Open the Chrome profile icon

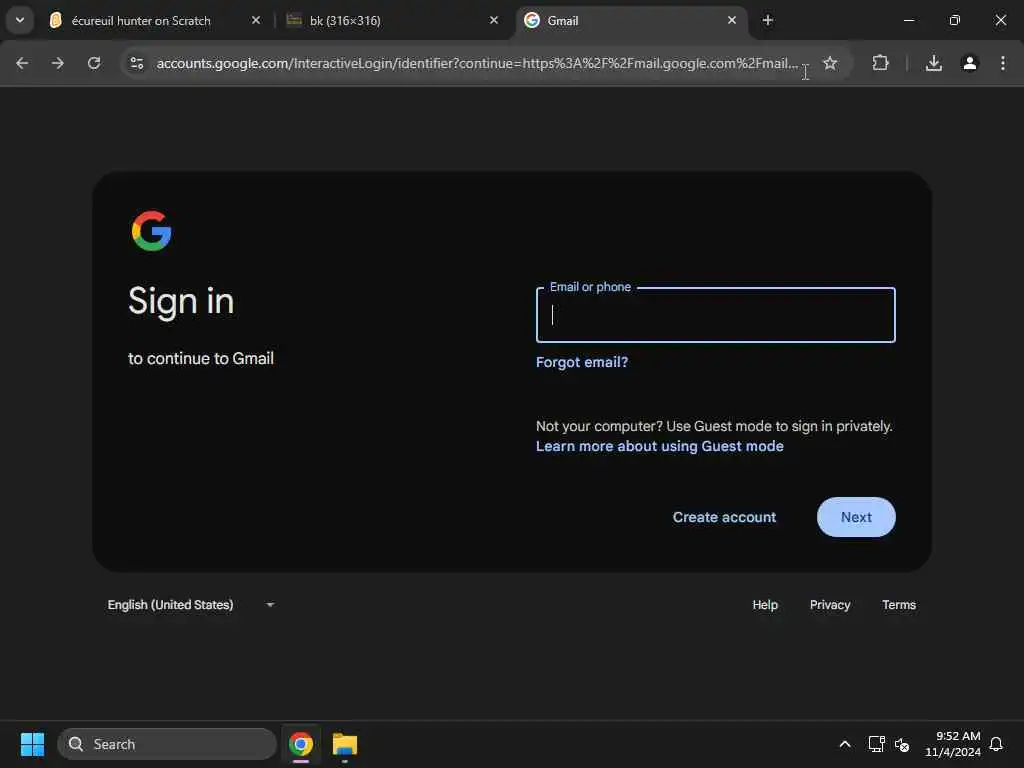point(970,63)
